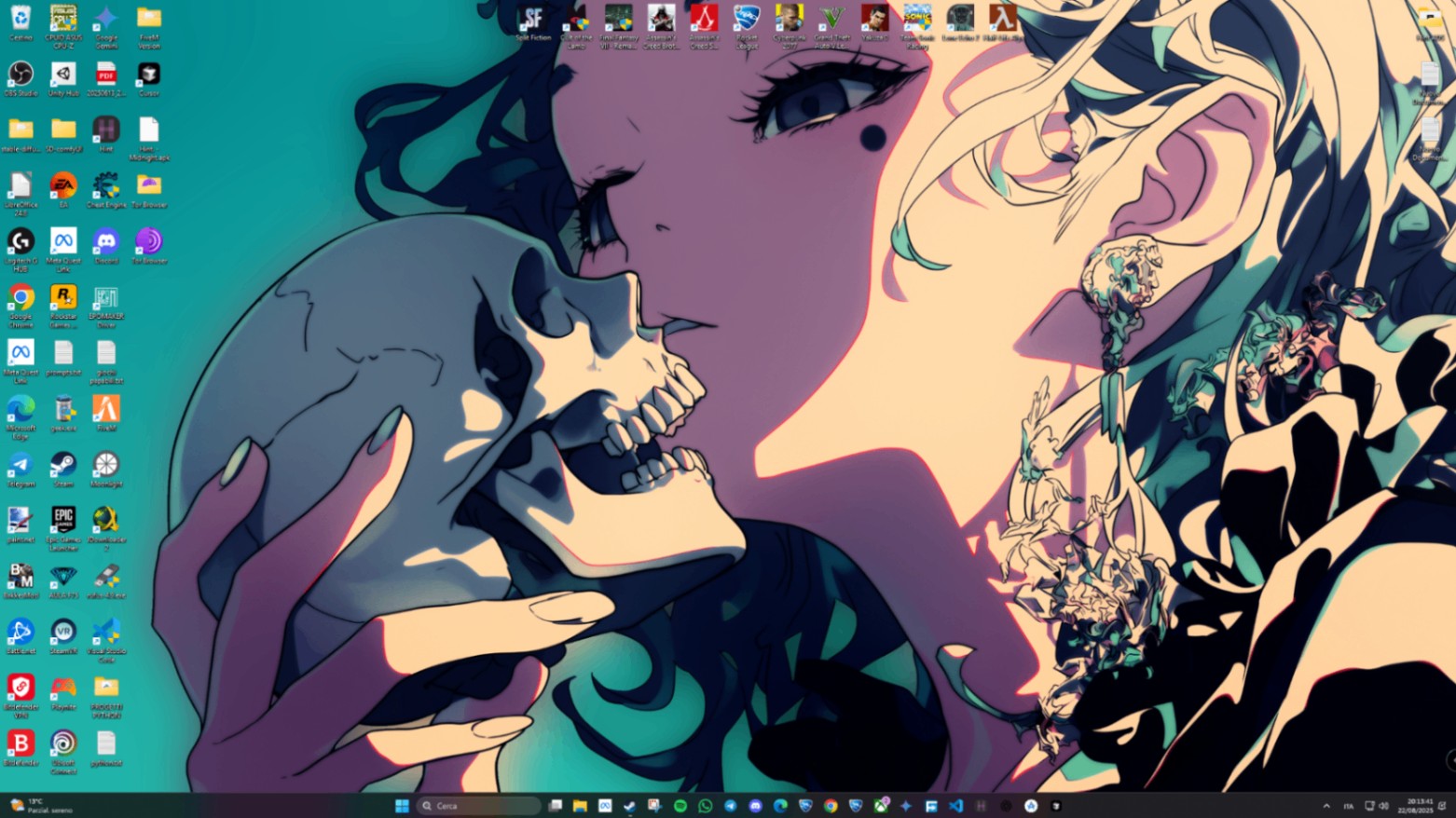Open Google Chrome desktop shortcut
Screen dimensions: 1456x818
point(21,306)
